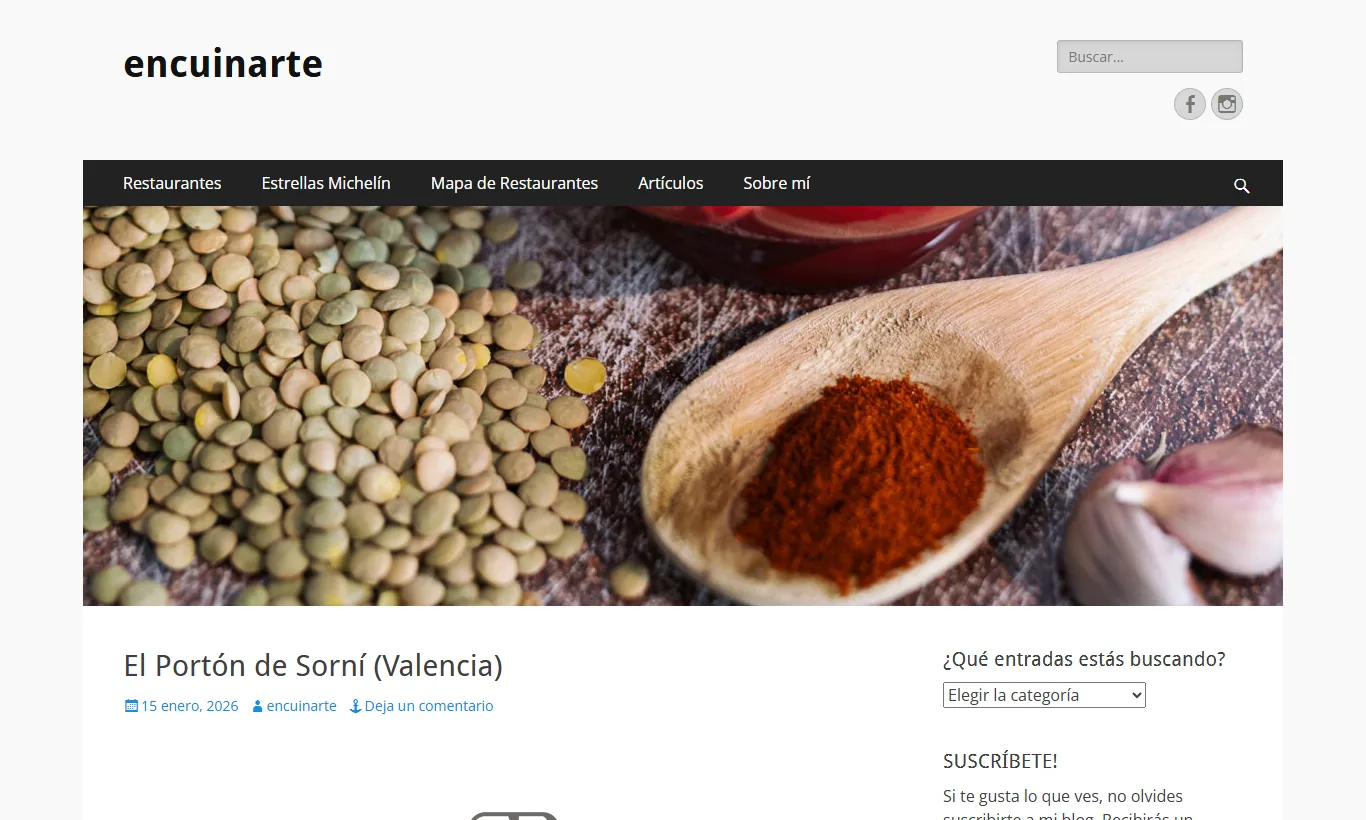Click 'Deja un comentario' link

pos(429,706)
